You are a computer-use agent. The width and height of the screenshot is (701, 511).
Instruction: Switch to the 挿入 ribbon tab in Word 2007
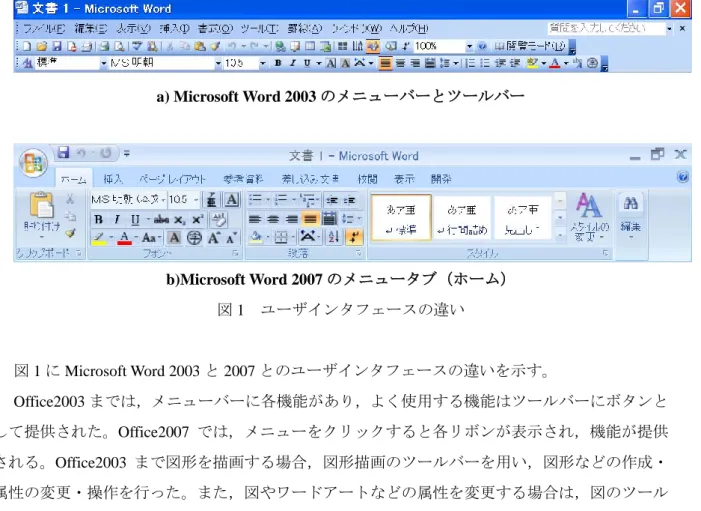[x=113, y=180]
